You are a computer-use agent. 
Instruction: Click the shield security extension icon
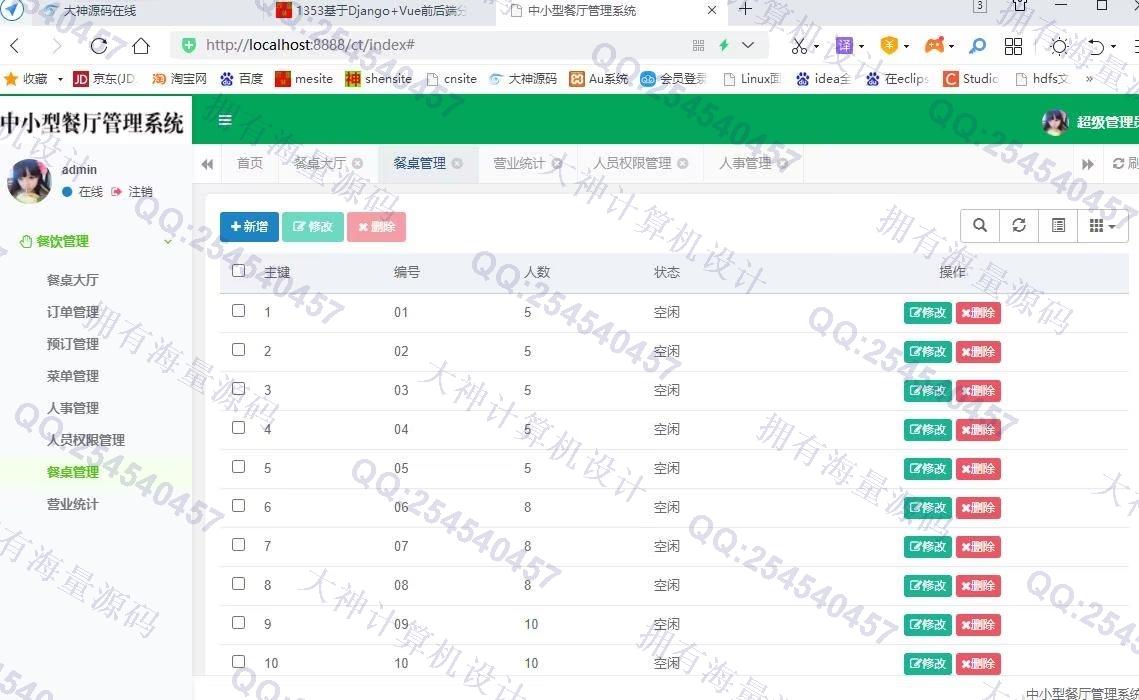tap(889, 46)
